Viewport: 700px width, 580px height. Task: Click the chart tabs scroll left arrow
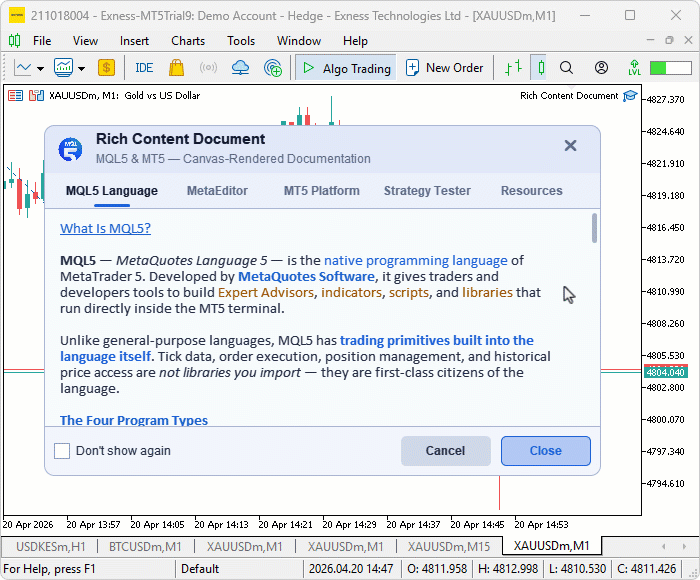[664, 547]
